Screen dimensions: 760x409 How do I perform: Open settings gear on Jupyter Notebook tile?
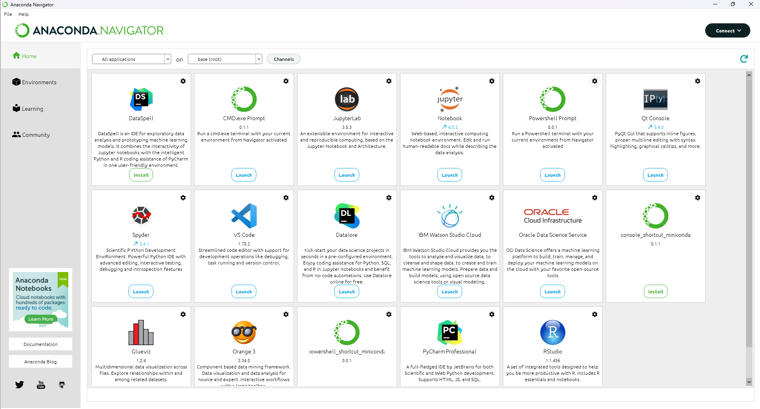[491, 81]
